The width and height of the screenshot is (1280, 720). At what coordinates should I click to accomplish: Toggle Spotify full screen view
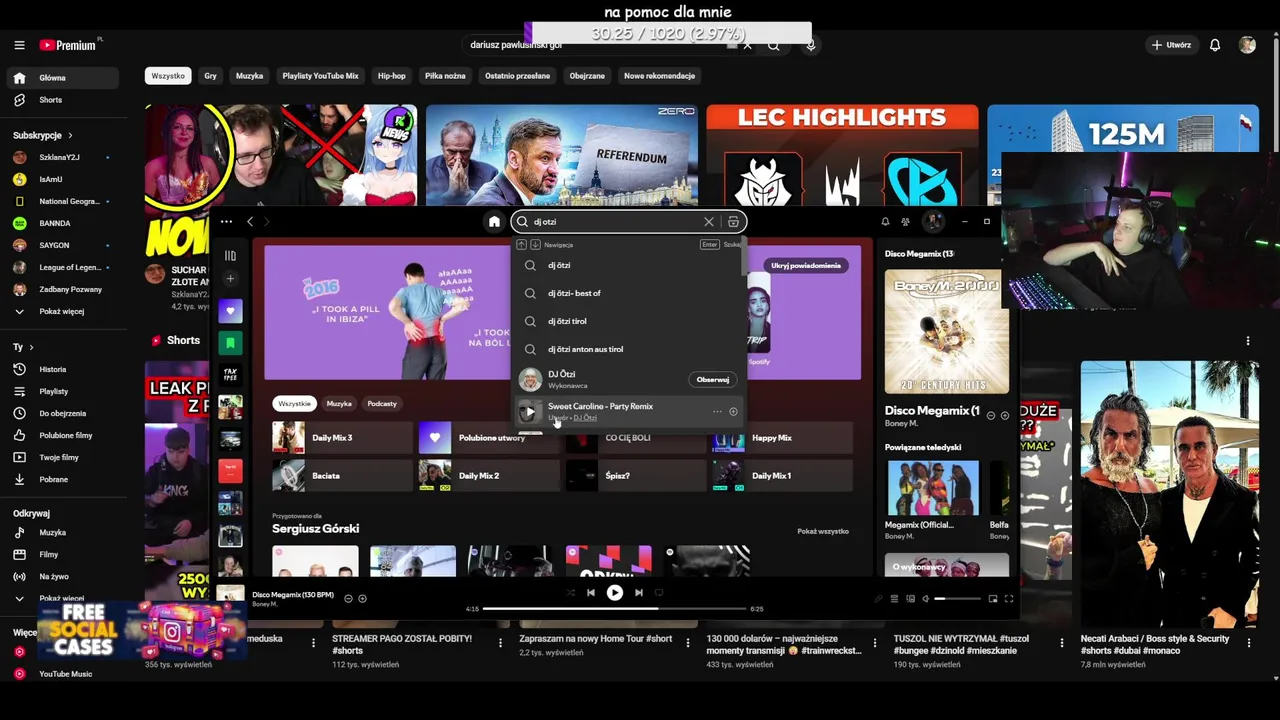1009,598
